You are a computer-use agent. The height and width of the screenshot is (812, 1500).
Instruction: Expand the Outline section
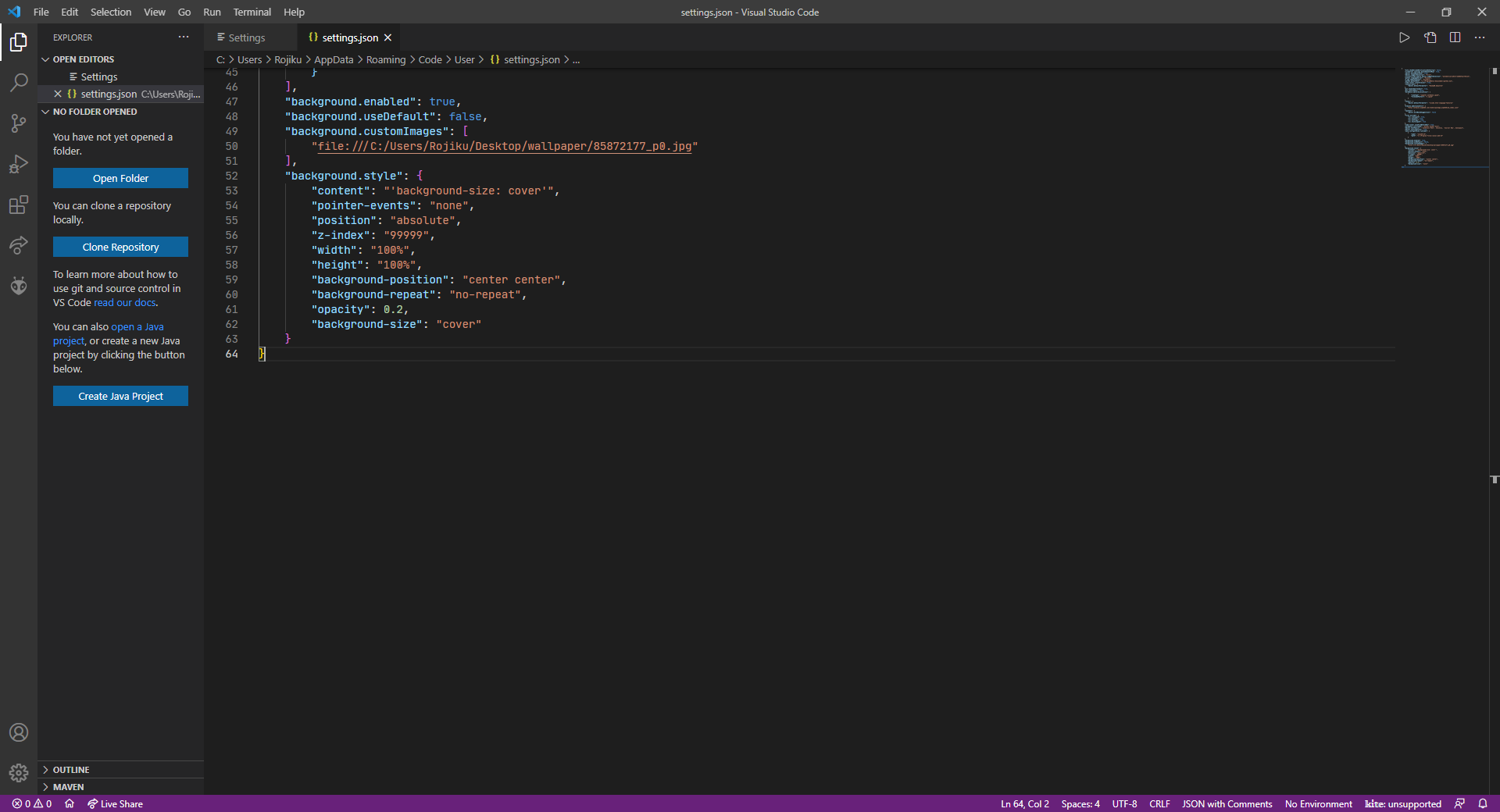coord(120,770)
